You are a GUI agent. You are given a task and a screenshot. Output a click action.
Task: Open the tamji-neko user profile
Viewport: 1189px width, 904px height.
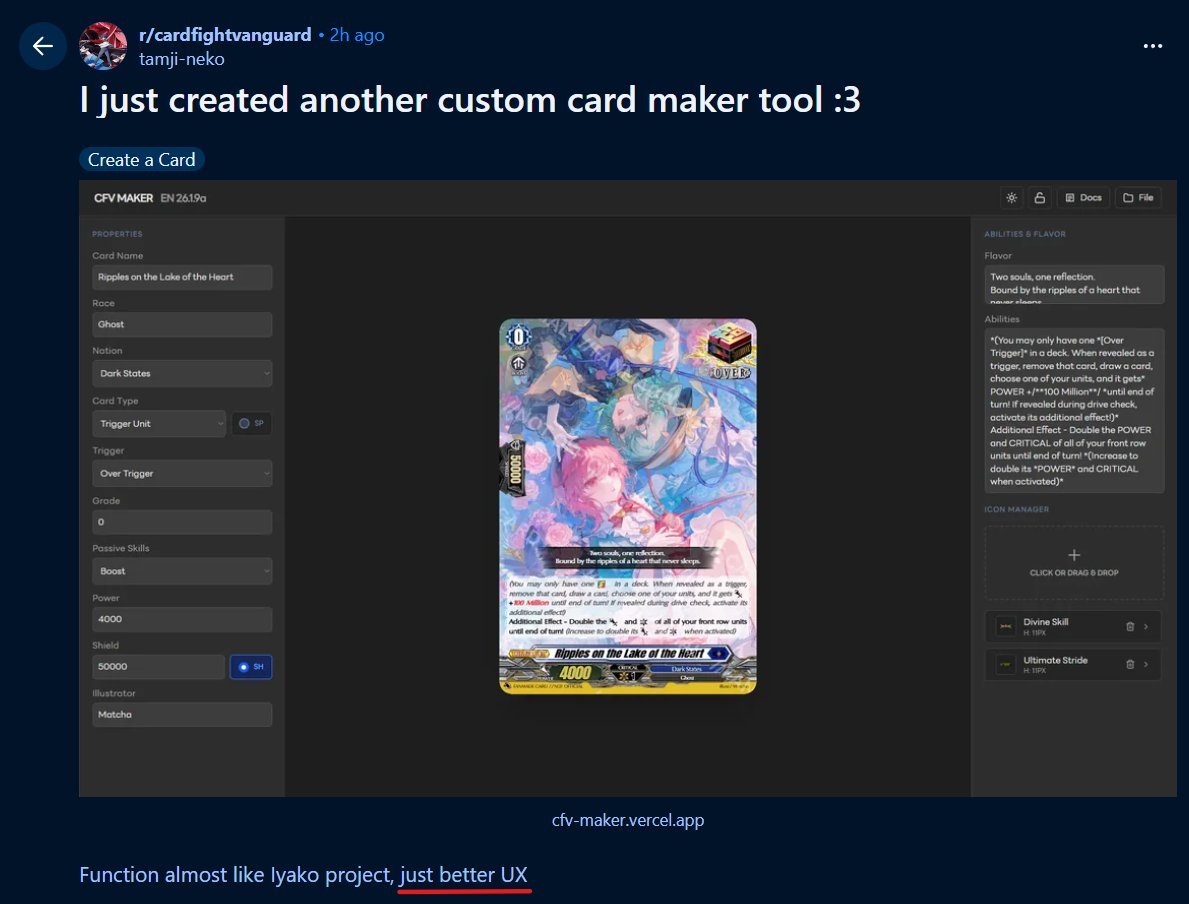[x=182, y=59]
